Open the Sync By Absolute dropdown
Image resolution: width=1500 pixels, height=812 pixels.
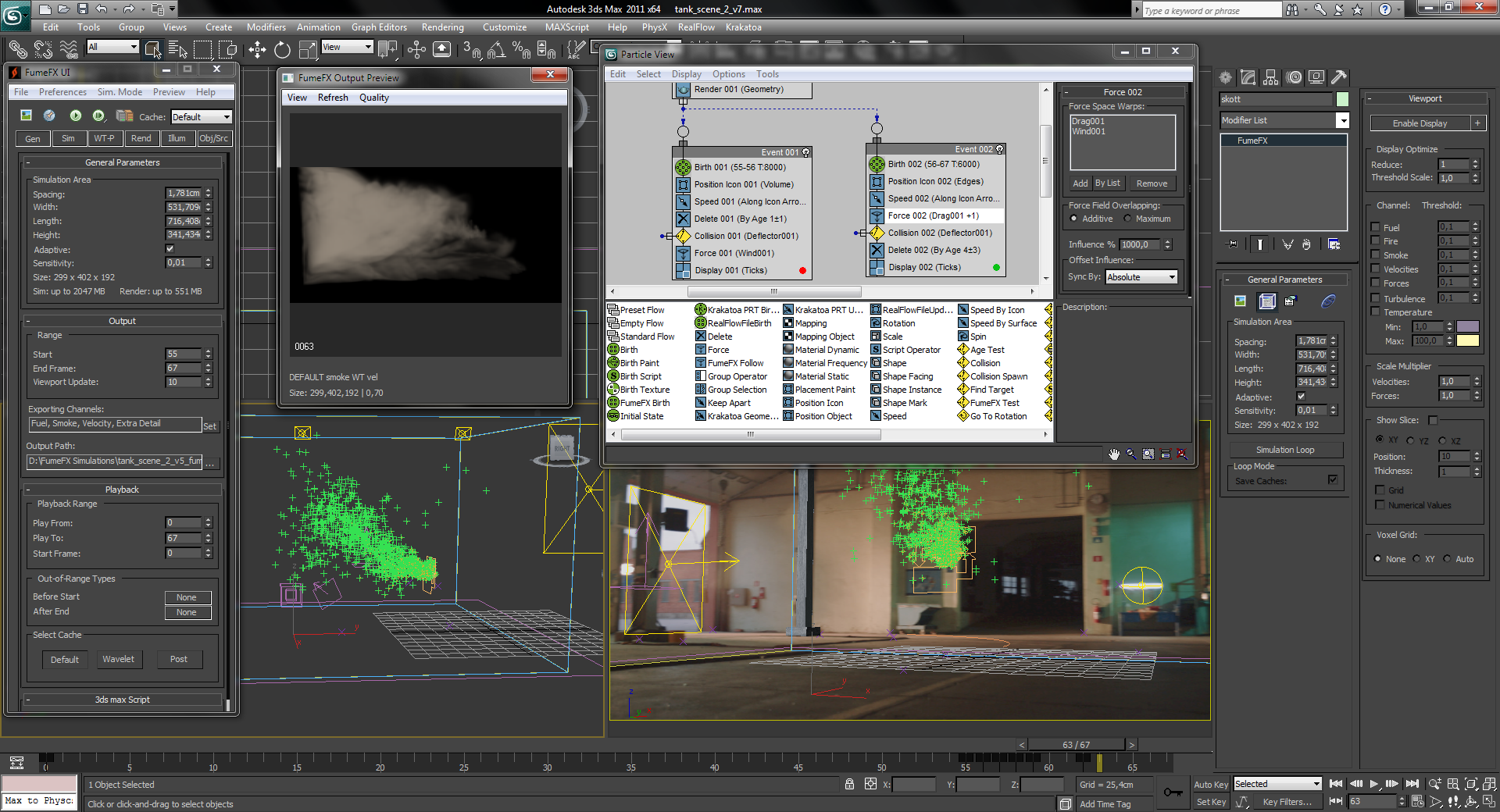point(1141,277)
